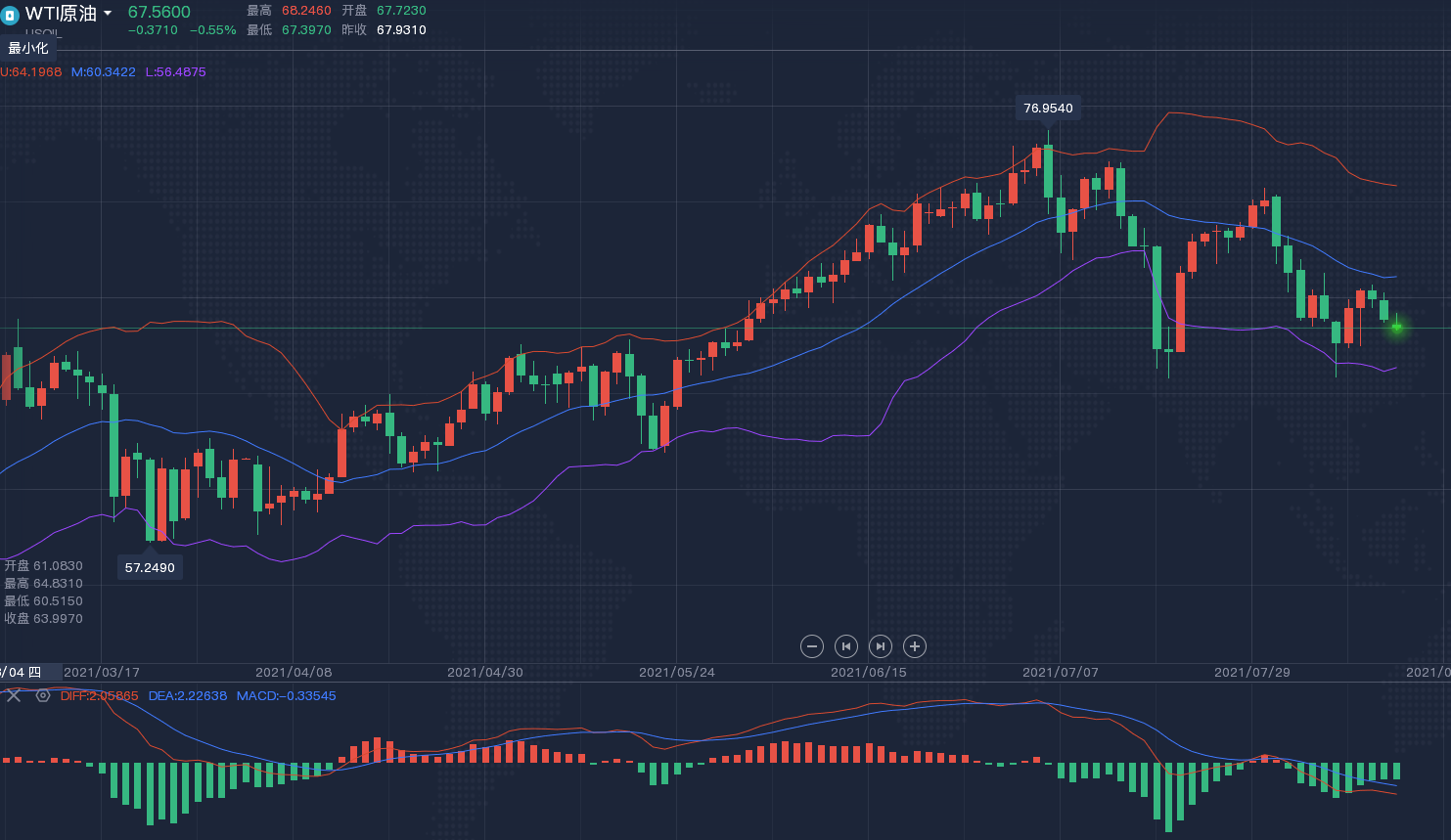Click the 最小化 minimize button

[x=28, y=48]
